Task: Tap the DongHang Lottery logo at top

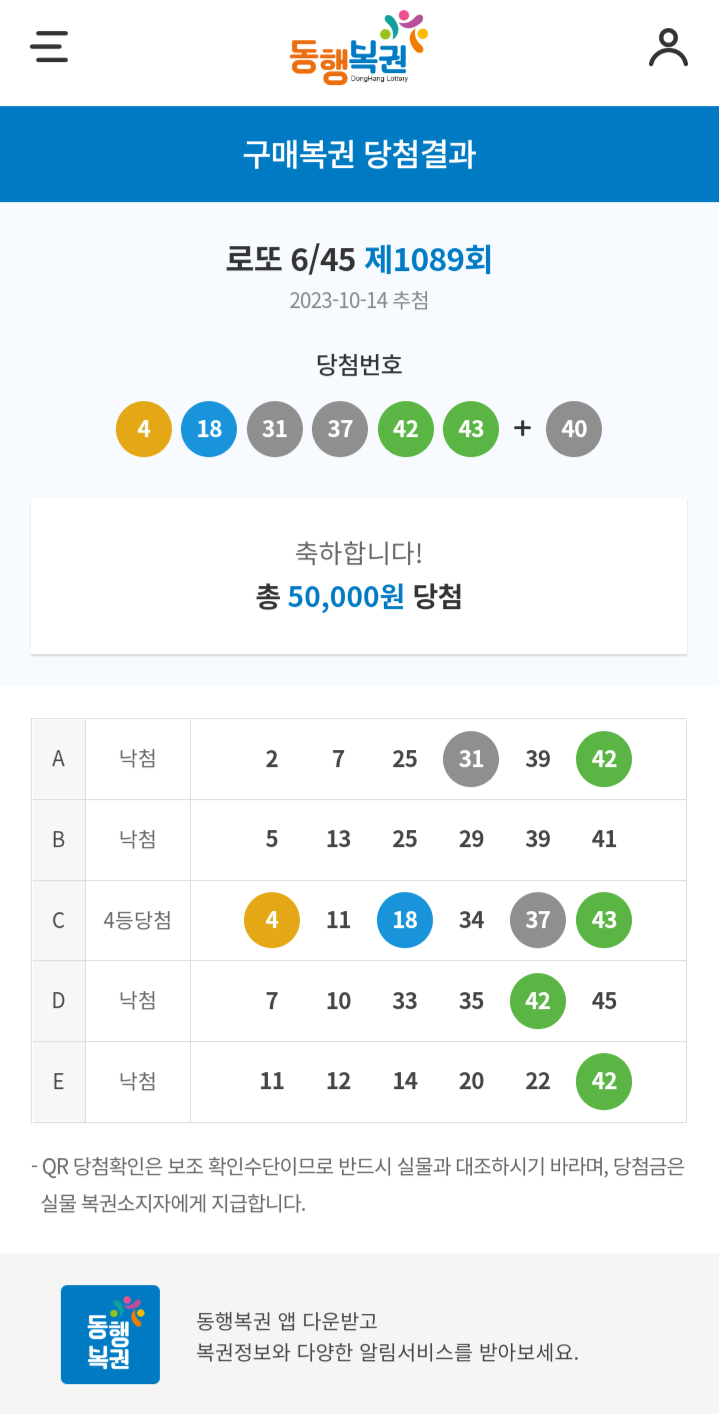Action: (x=359, y=48)
